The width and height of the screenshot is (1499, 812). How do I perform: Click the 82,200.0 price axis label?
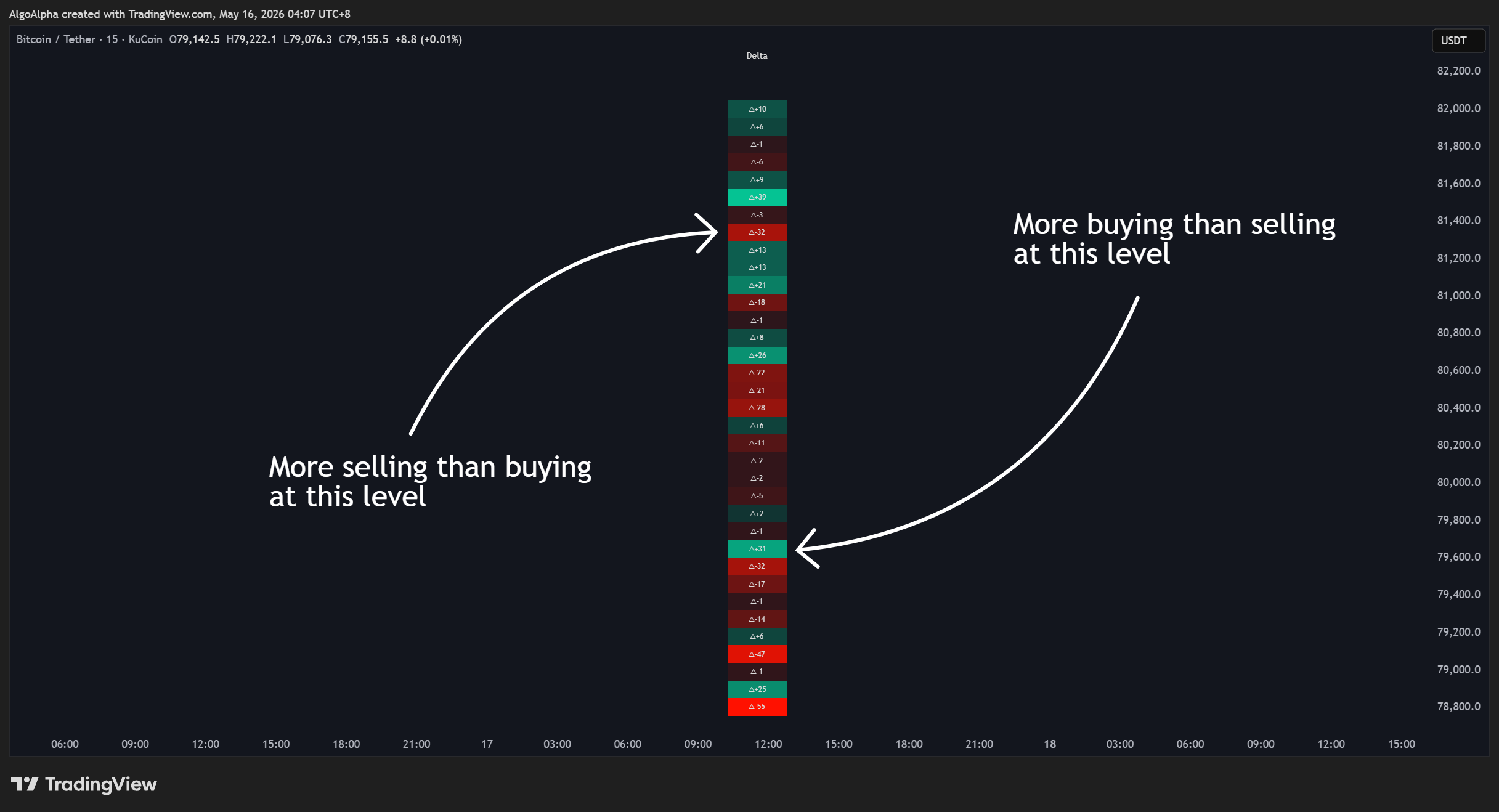coord(1458,71)
